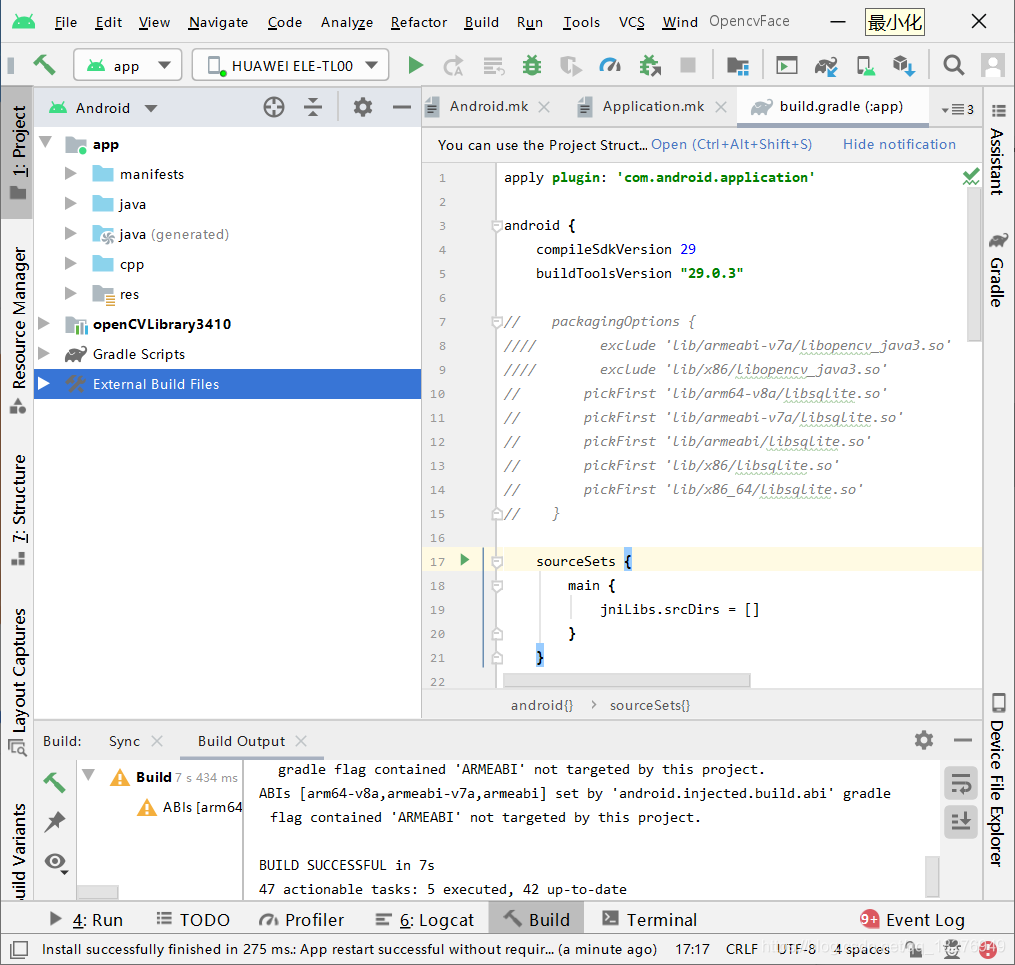Debug the app with the bug icon
1015x965 pixels.
(532, 65)
